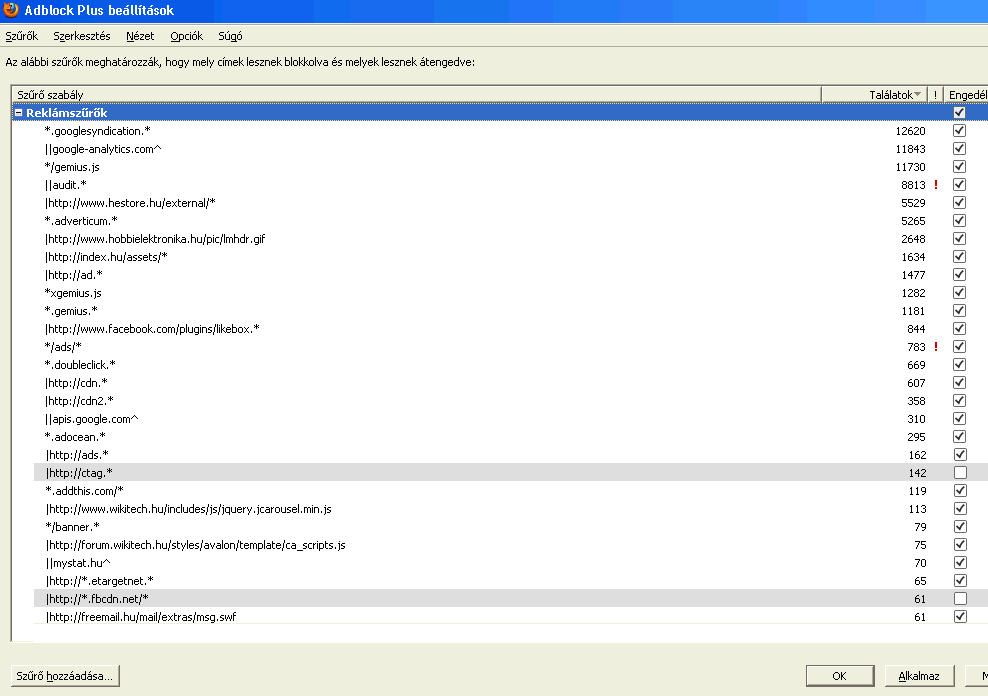
Task: Select the ||google-analytics.com^ filter rule
Action: [x=103, y=149]
